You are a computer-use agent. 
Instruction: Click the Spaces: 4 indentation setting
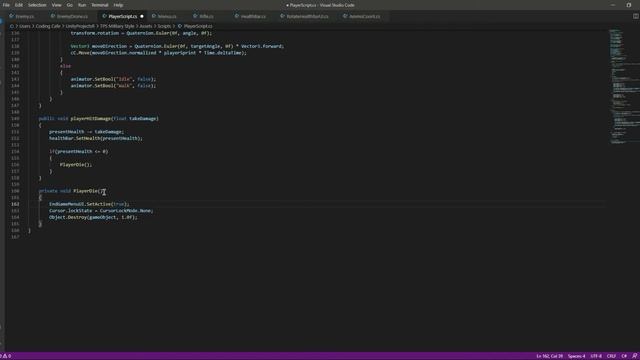[x=576, y=356]
